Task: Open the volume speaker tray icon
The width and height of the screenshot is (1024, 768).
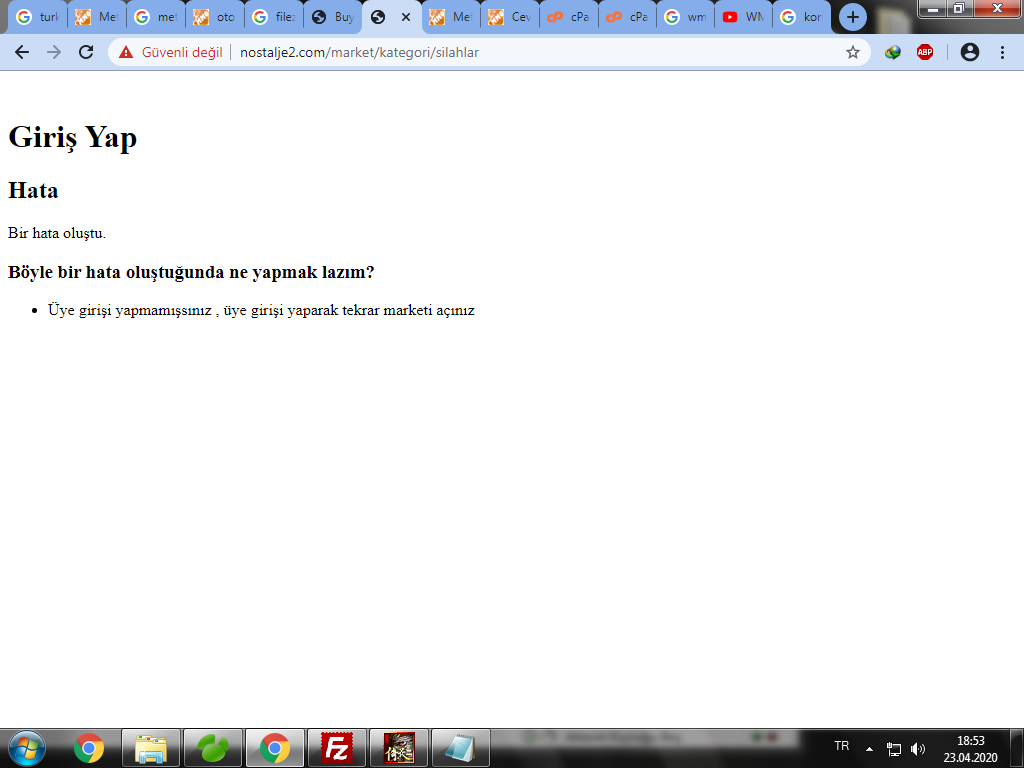Action: click(918, 749)
